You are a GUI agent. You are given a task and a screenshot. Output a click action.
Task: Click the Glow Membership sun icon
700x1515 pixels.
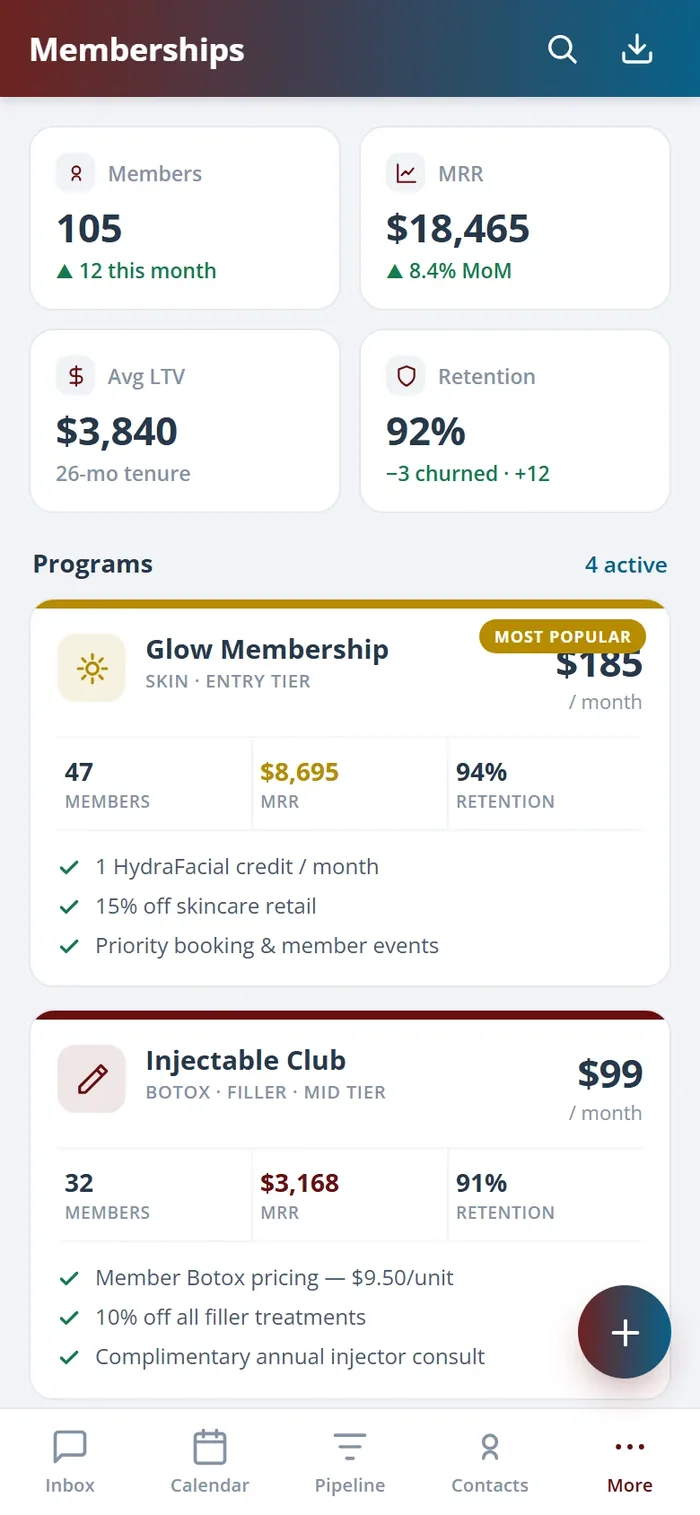(91, 668)
